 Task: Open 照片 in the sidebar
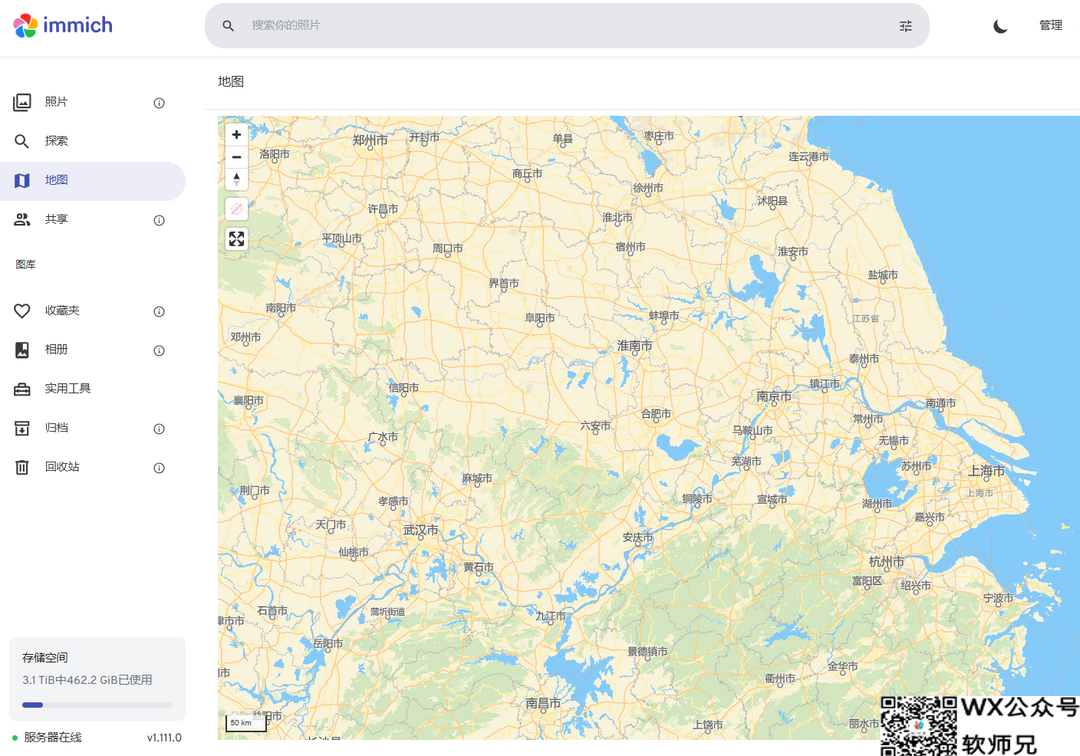coord(57,102)
